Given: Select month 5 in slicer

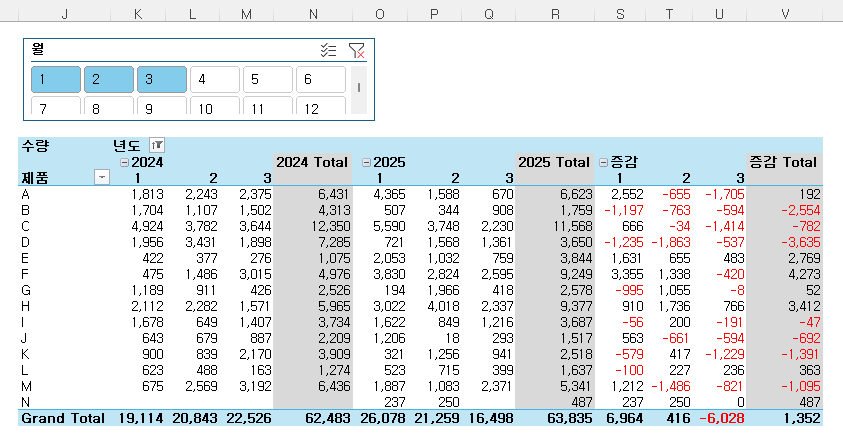Looking at the screenshot, I should tap(268, 80).
